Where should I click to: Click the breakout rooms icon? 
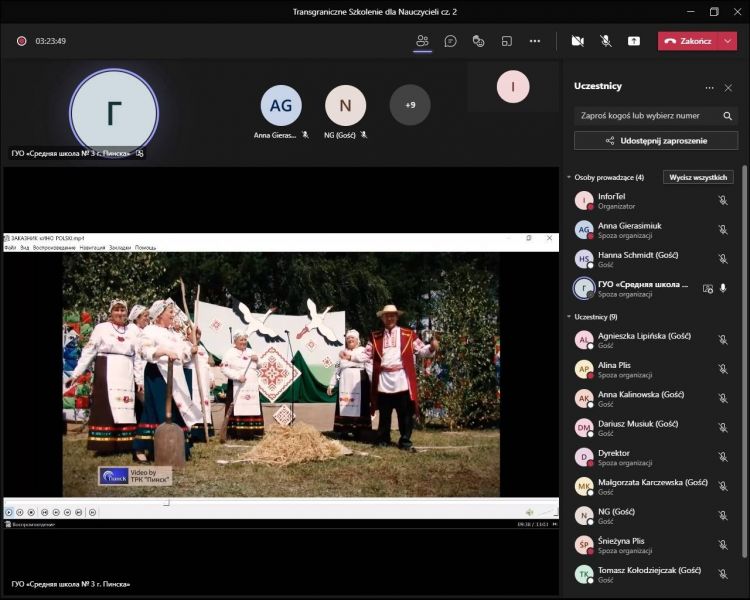tap(507, 41)
